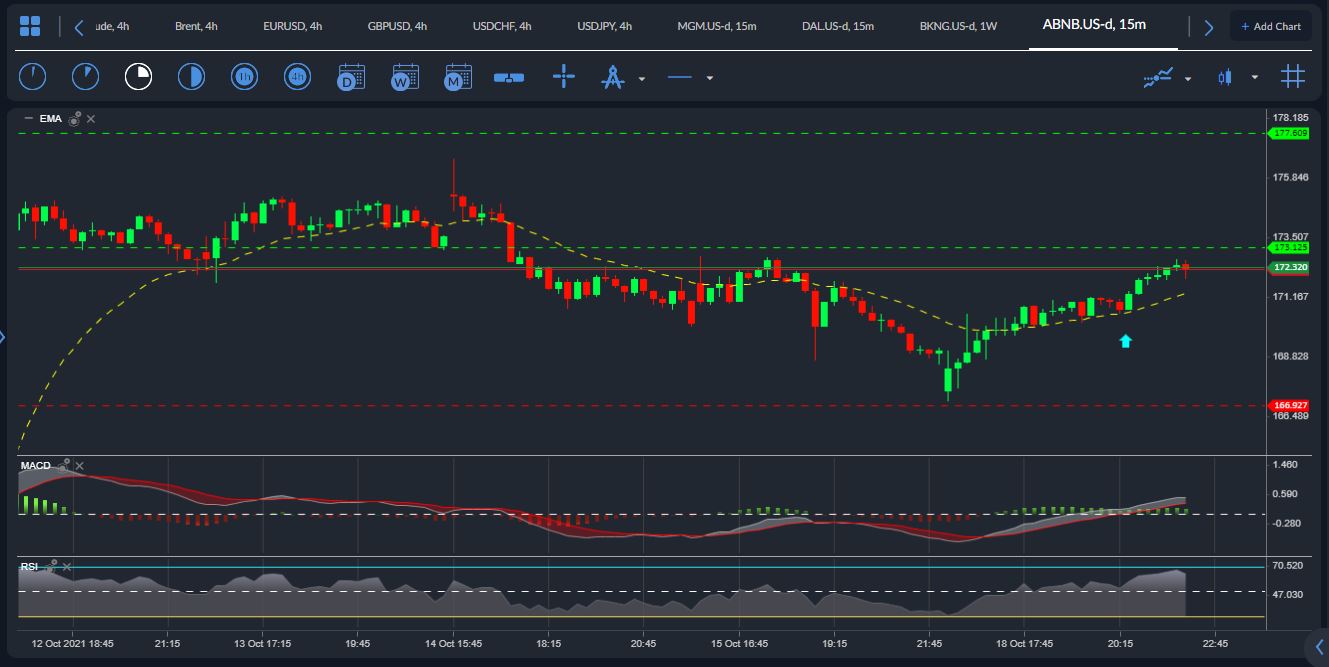Select the 1h timeframe icon

tap(244, 76)
